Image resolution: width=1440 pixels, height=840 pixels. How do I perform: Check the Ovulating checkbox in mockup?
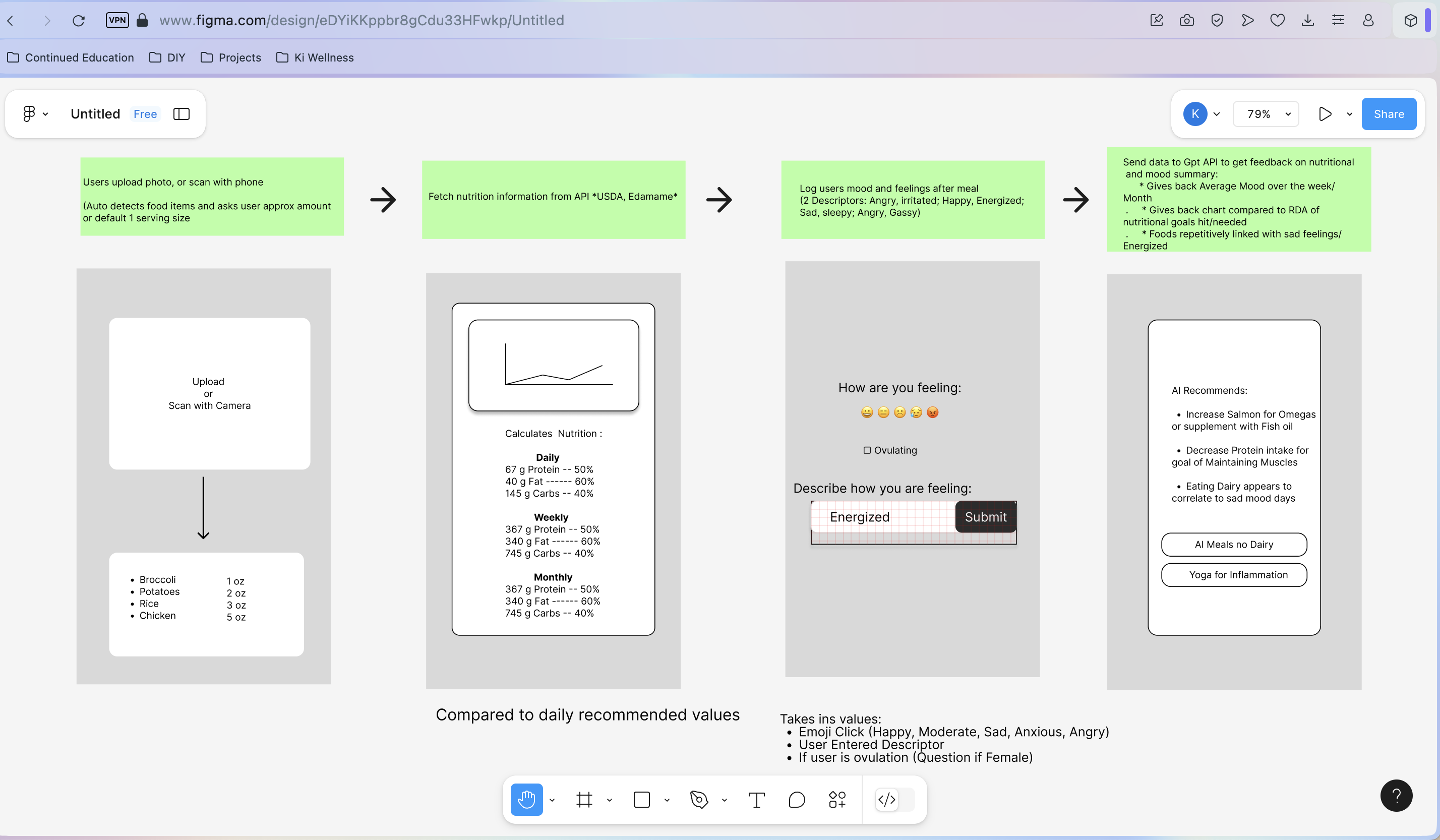[x=867, y=450]
